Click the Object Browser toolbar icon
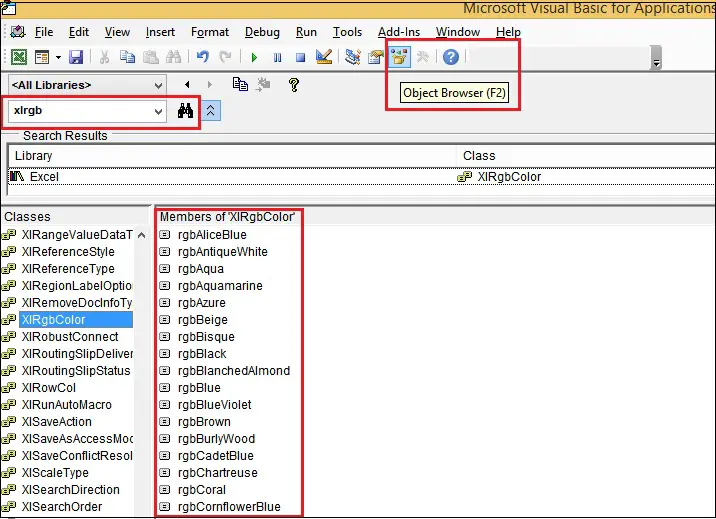The image size is (716, 519). click(x=399, y=57)
